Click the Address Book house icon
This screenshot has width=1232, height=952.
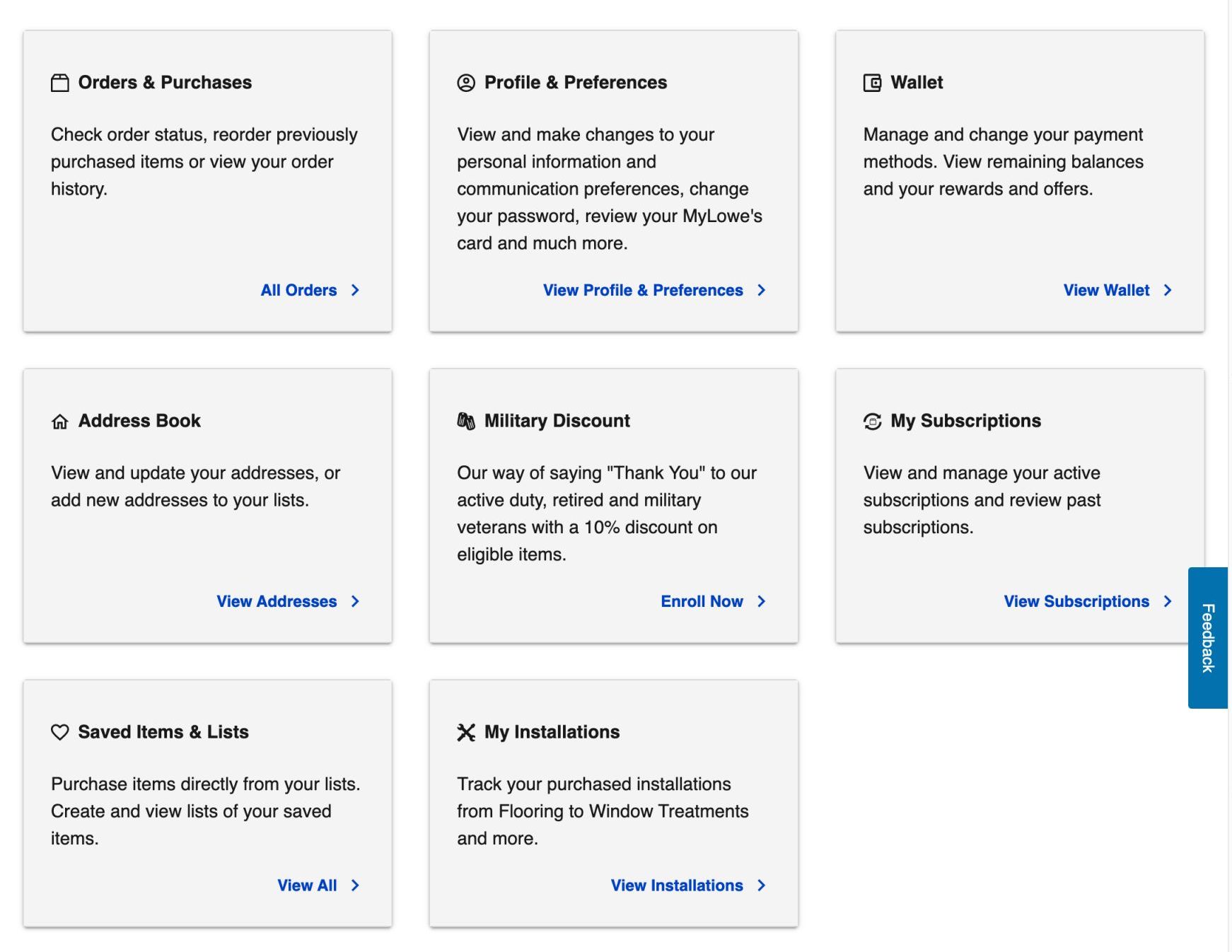(60, 422)
